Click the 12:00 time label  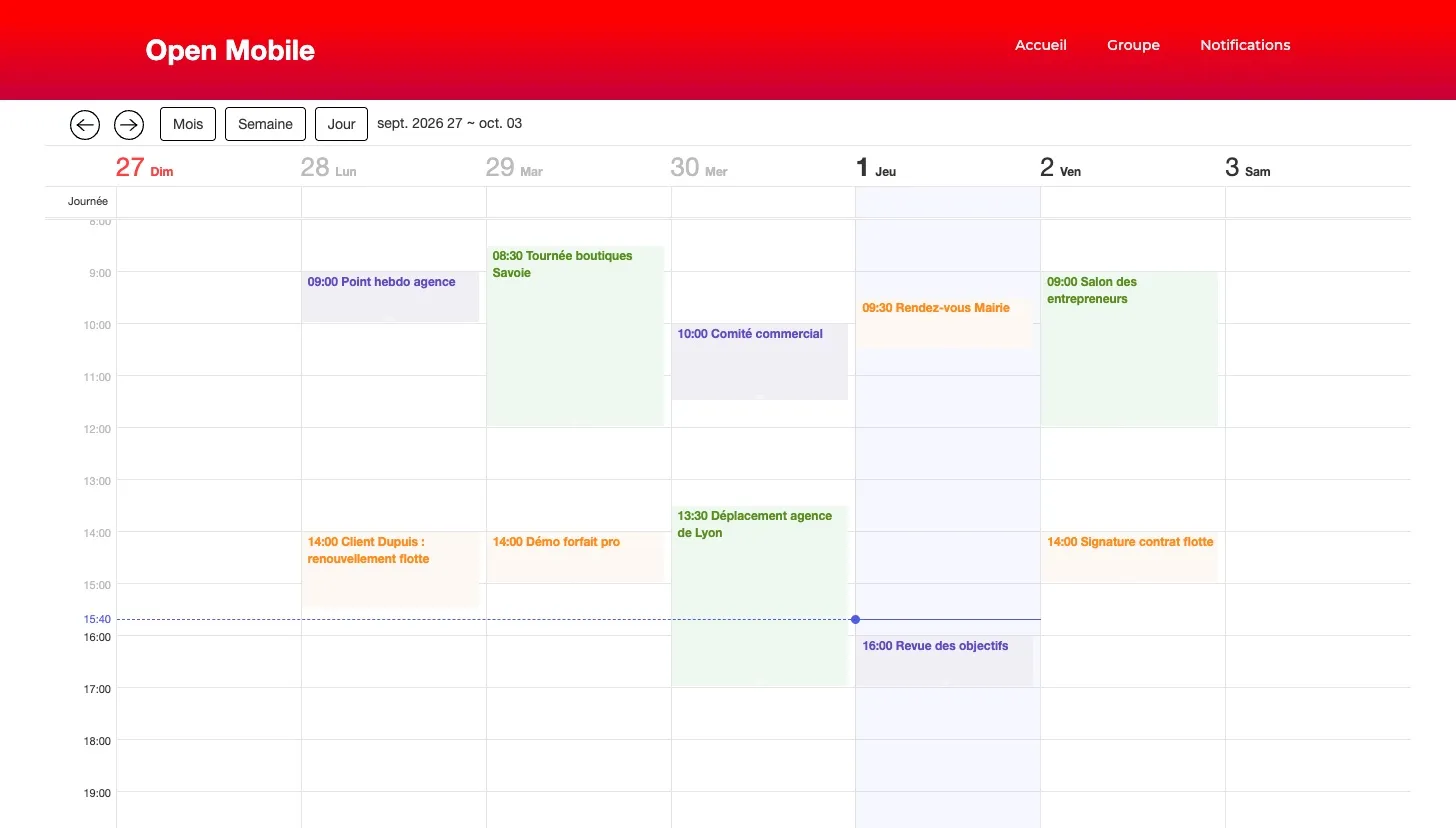pyautogui.click(x=98, y=429)
